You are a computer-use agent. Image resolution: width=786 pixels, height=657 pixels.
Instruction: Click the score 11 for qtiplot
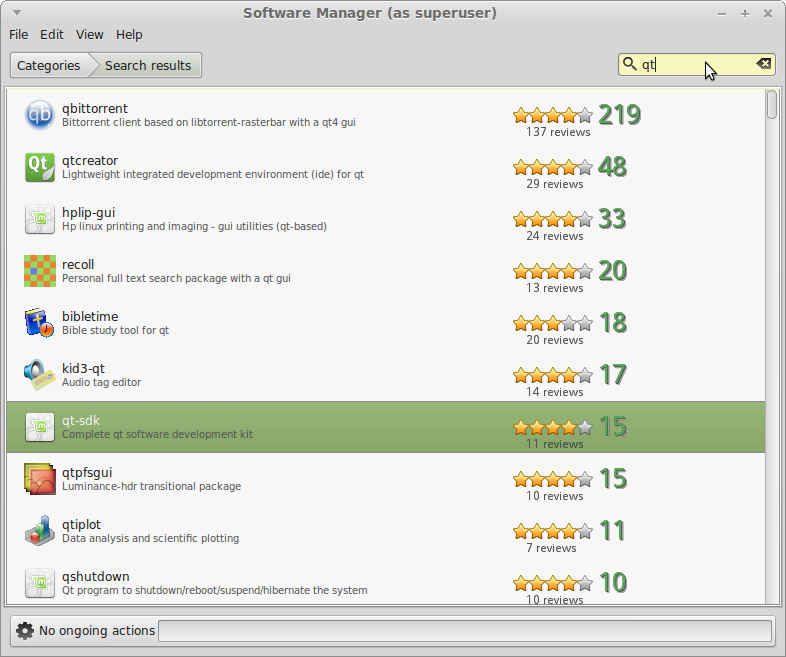[613, 531]
